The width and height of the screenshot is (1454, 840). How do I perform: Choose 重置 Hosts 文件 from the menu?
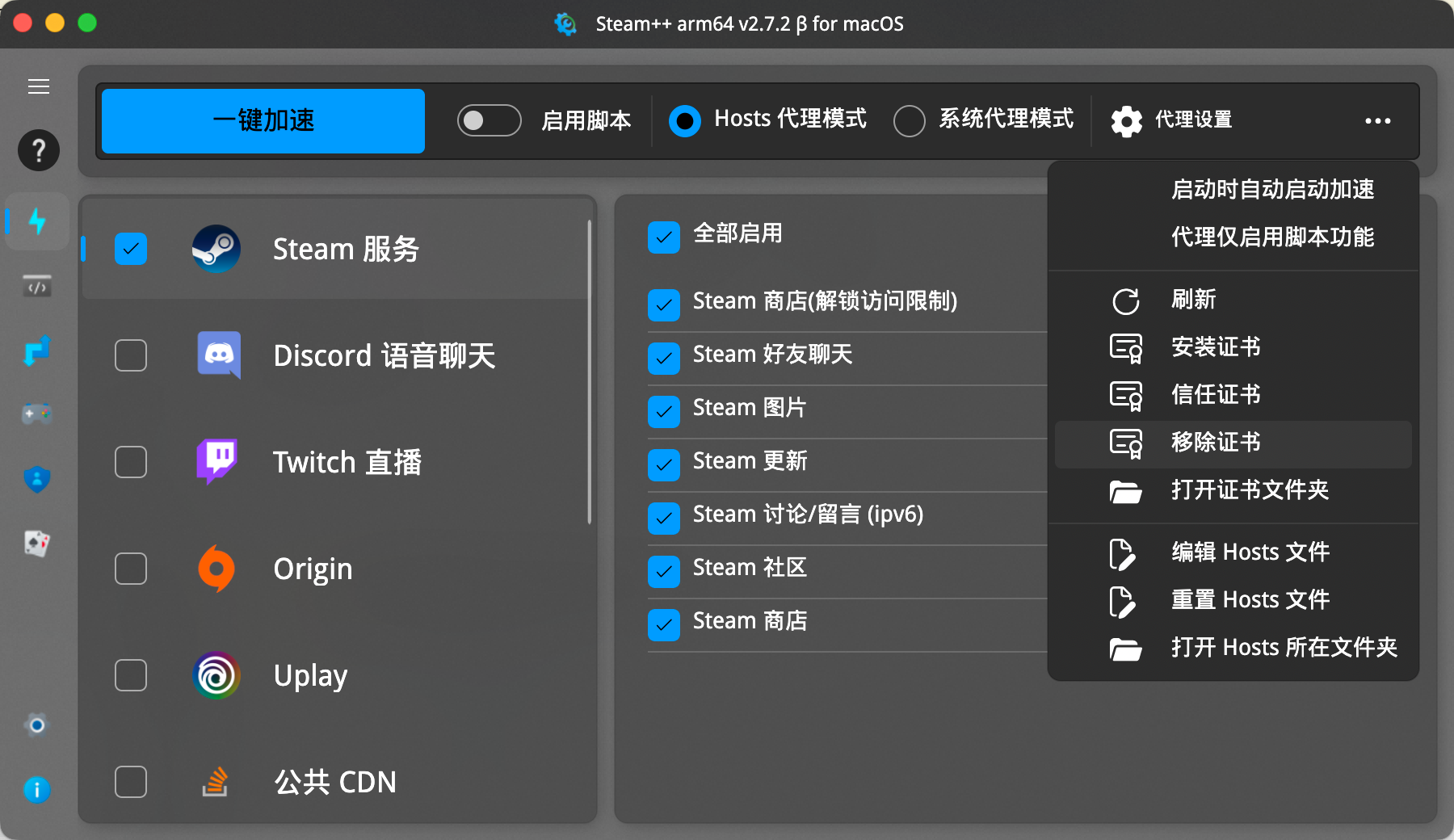pyautogui.click(x=1233, y=601)
